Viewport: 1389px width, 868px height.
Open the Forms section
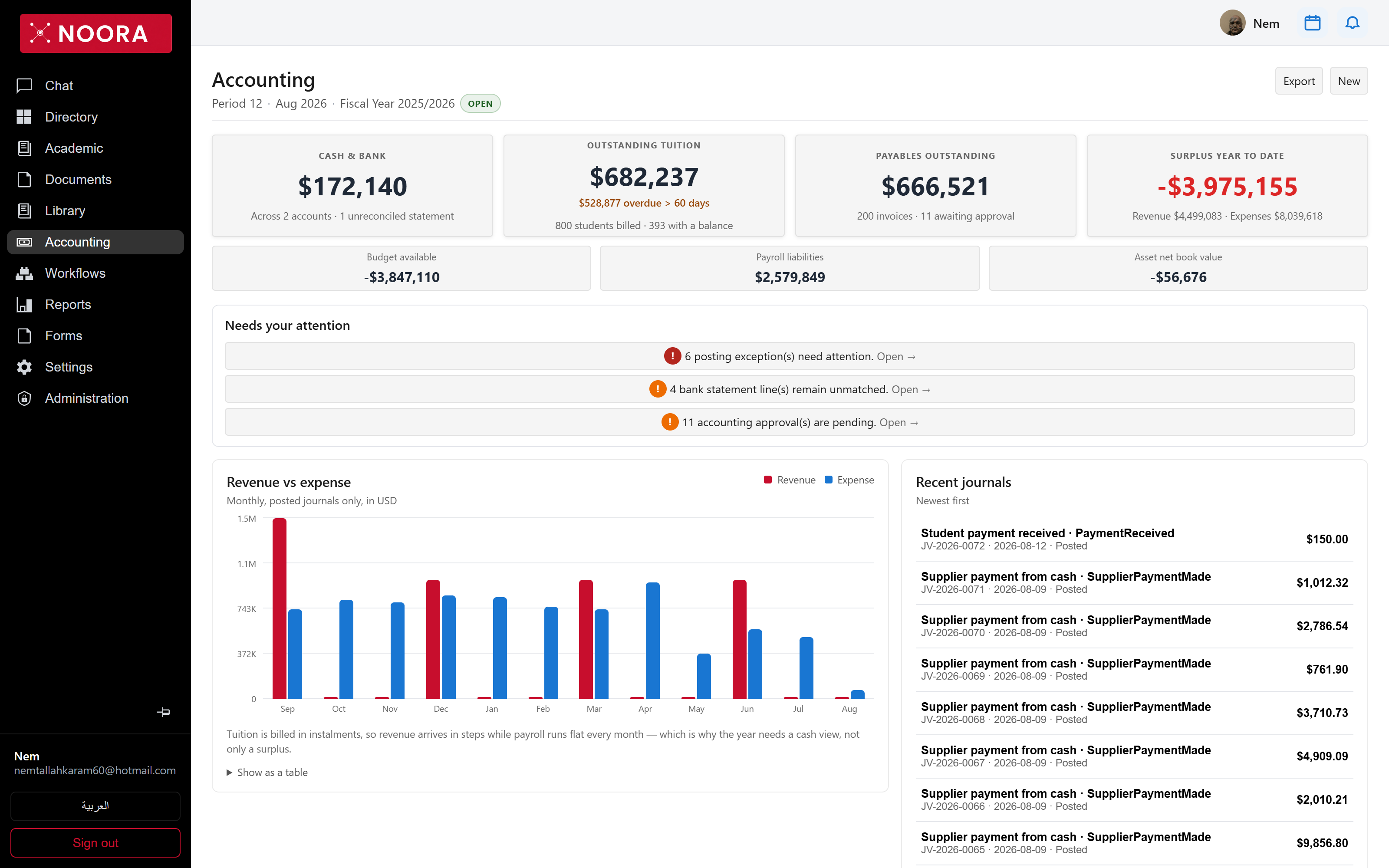(x=95, y=336)
